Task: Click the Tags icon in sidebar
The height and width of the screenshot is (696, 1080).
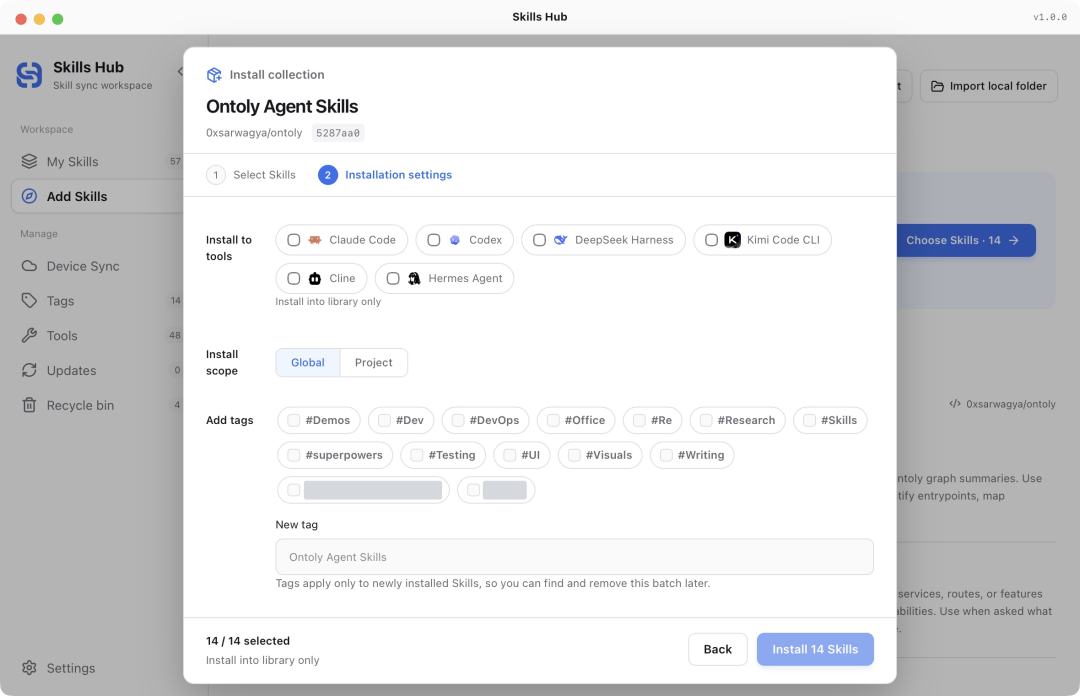Action: pos(29,300)
